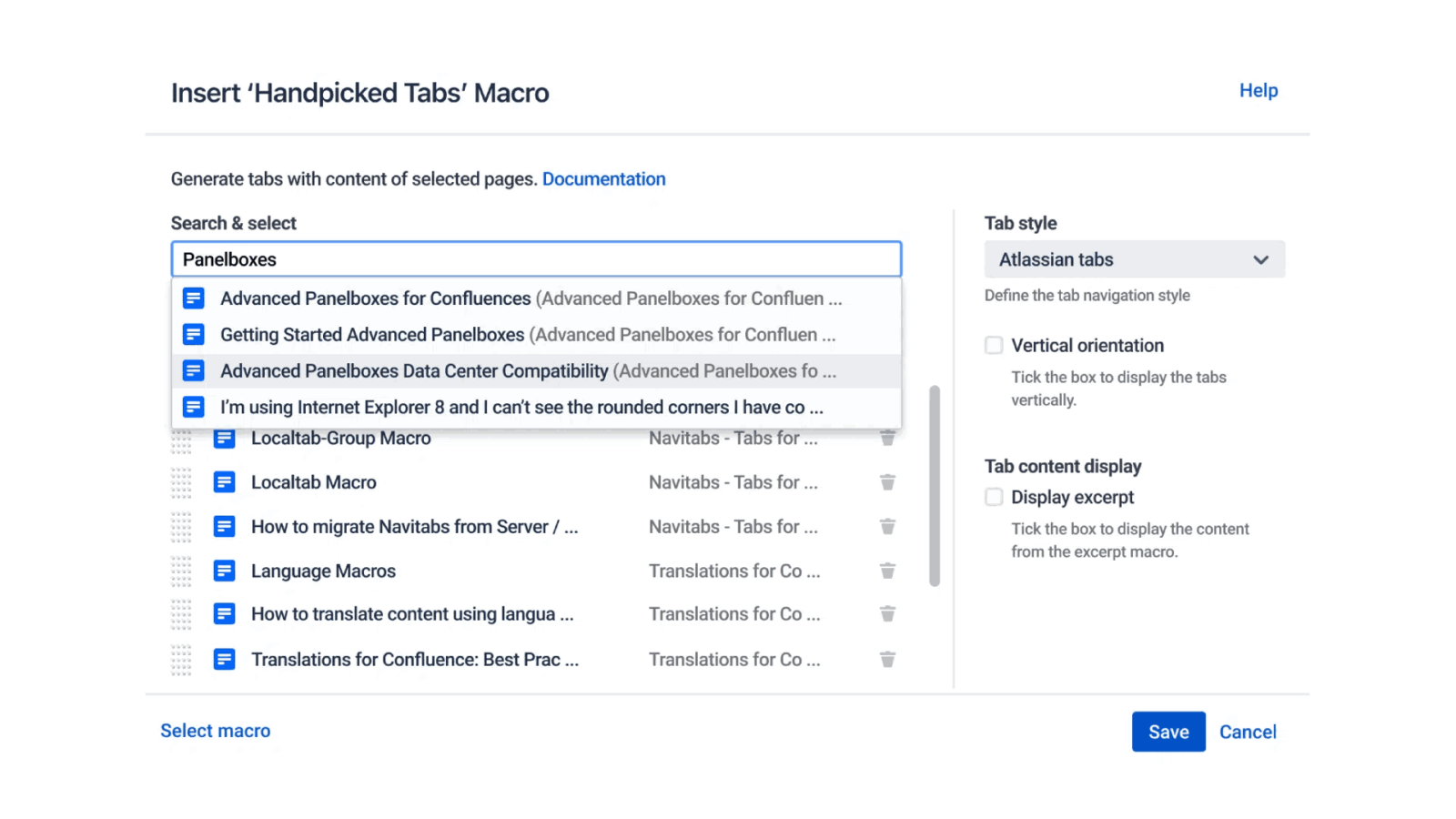Save the Handpicked Tabs macro
Screen dimensions: 1456x819
tap(1168, 731)
